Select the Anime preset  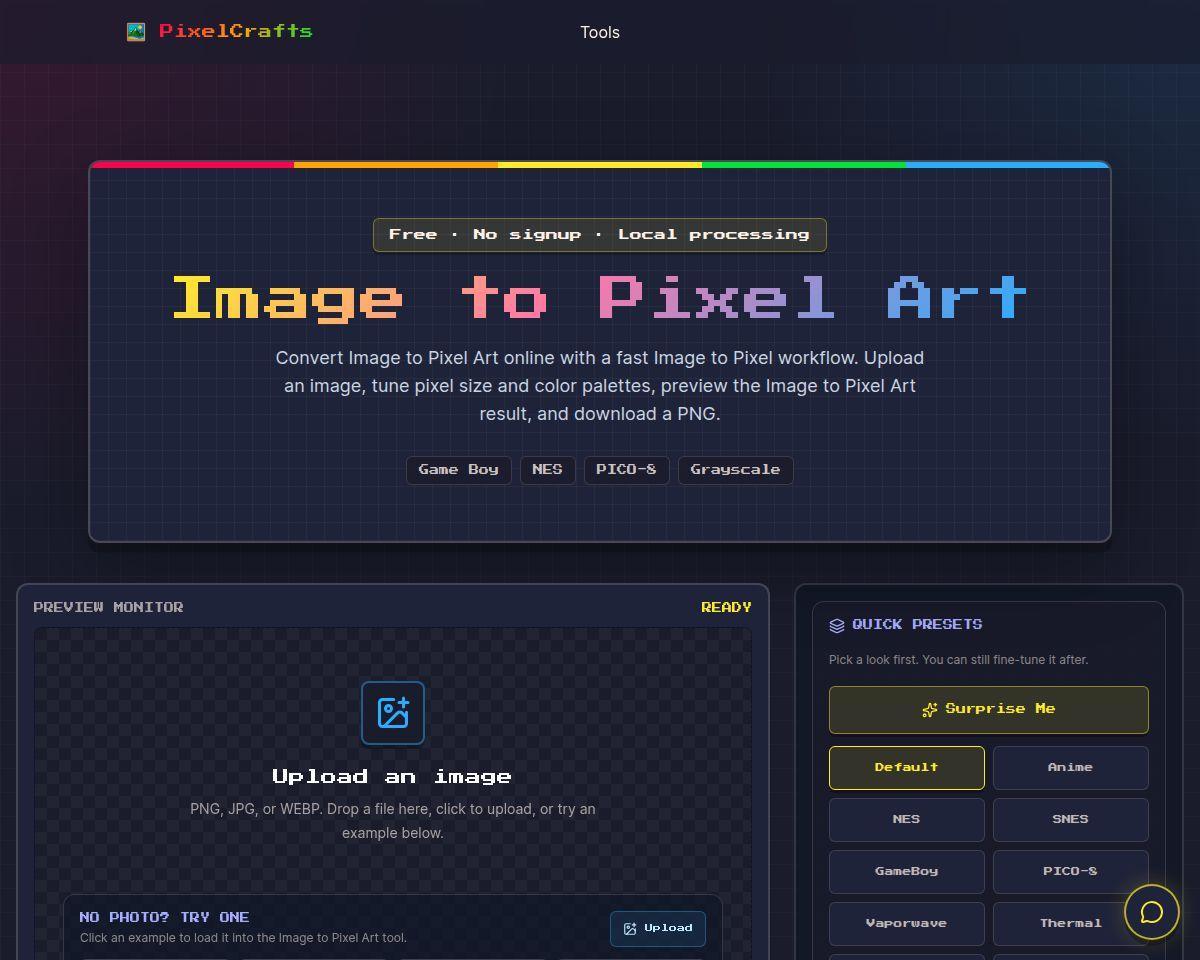[1071, 768]
